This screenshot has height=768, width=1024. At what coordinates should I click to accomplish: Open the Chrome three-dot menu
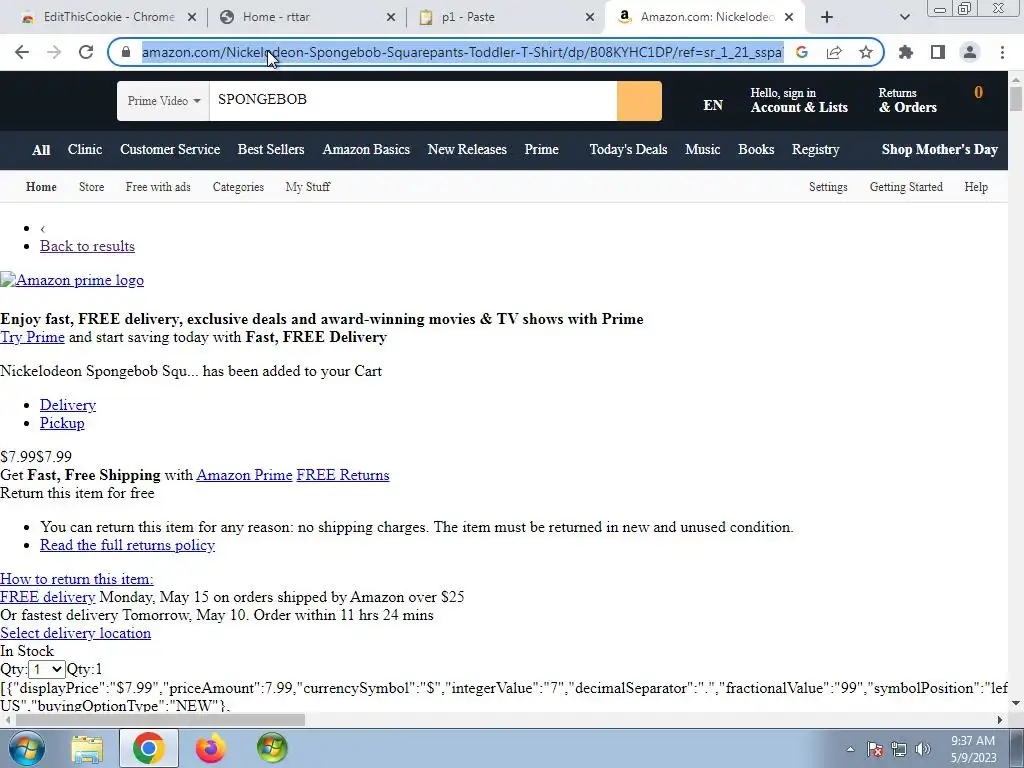tap(1002, 52)
